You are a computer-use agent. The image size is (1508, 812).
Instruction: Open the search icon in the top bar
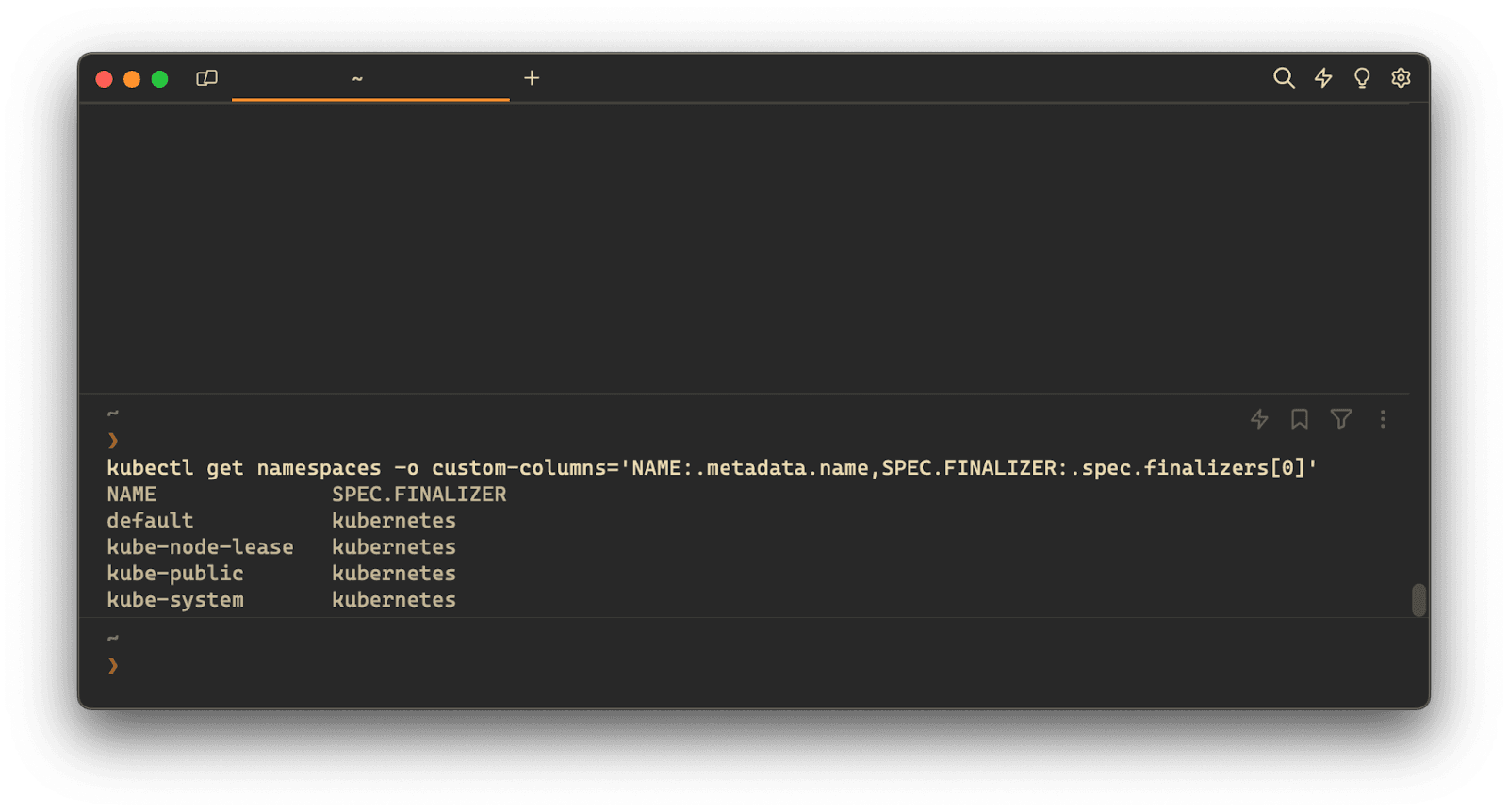click(x=1284, y=78)
